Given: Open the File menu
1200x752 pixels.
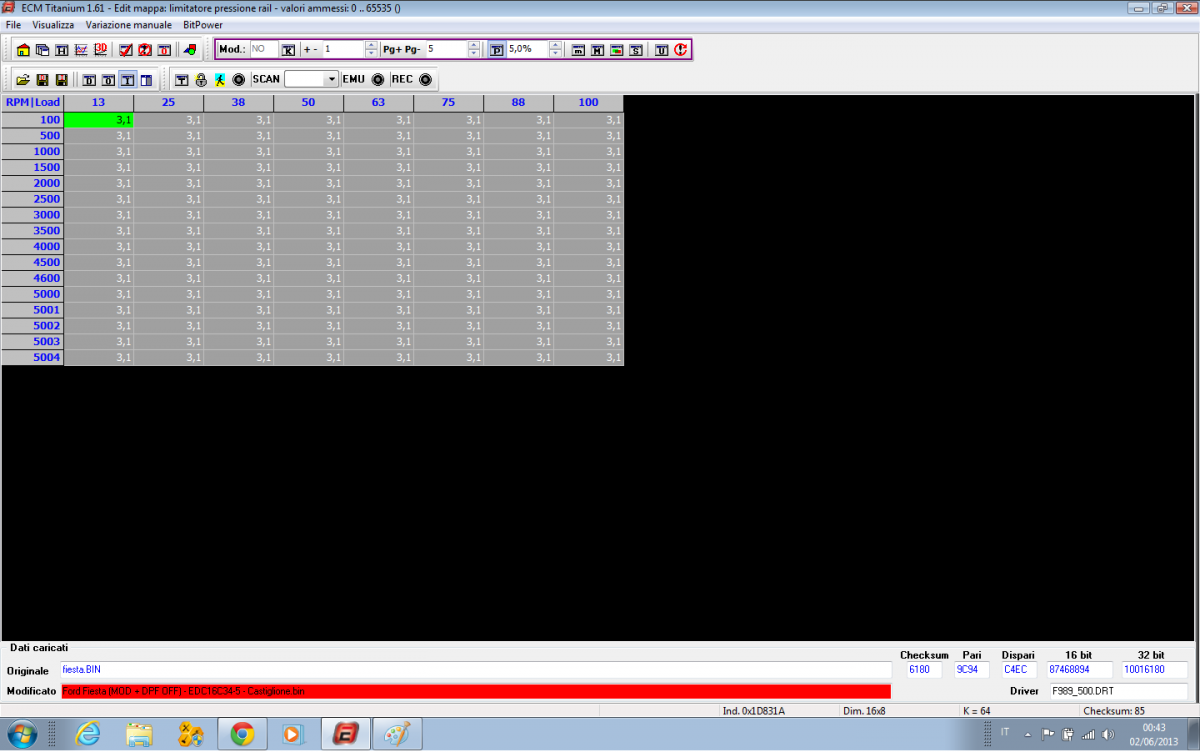Looking at the screenshot, I should pos(14,24).
